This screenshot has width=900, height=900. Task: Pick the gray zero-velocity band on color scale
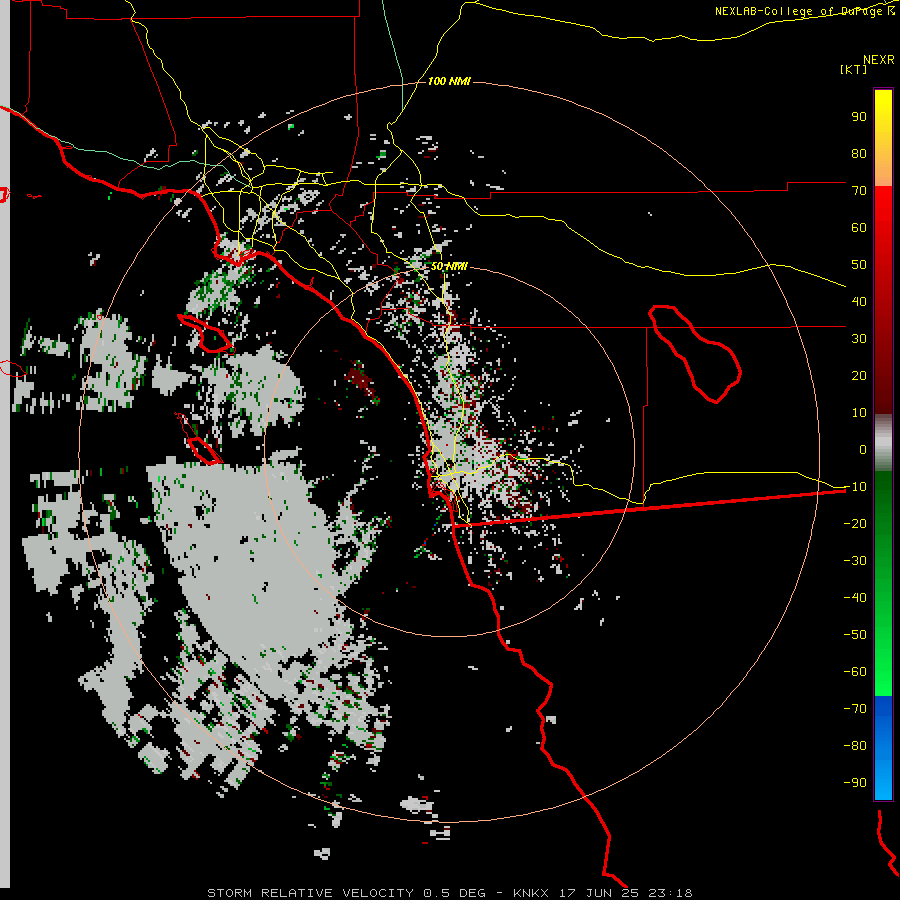883,443
